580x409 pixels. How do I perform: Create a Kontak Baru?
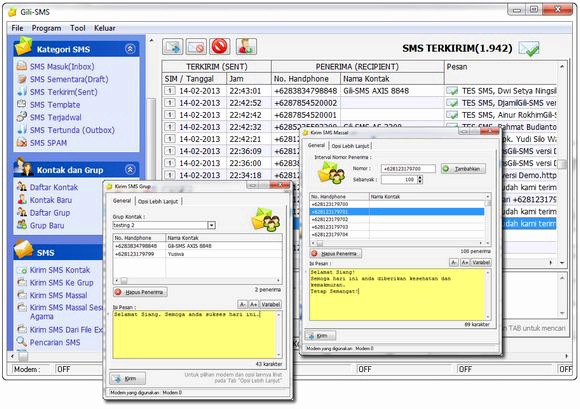(x=51, y=200)
